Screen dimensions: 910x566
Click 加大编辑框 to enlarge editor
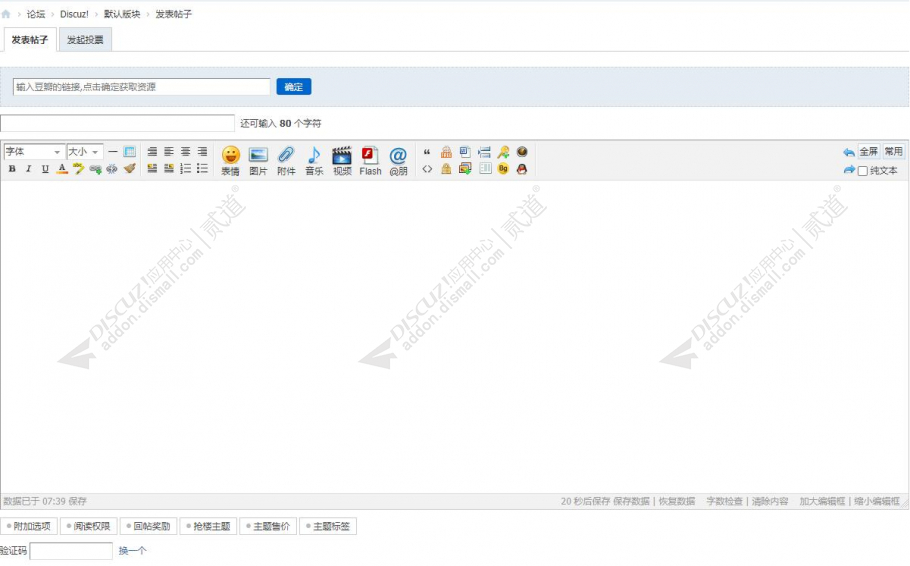822,502
